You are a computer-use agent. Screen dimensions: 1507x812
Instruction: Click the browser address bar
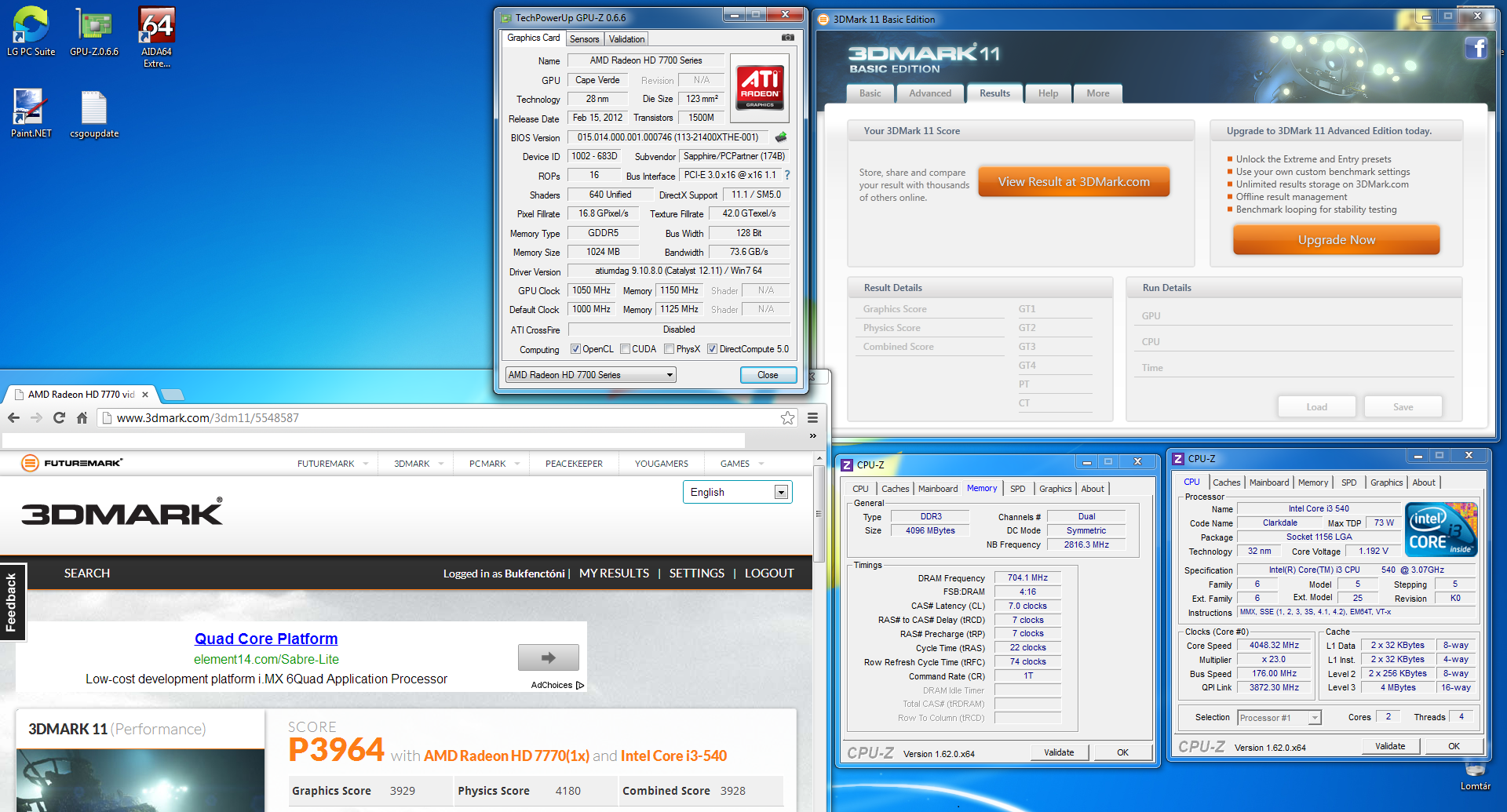click(447, 418)
